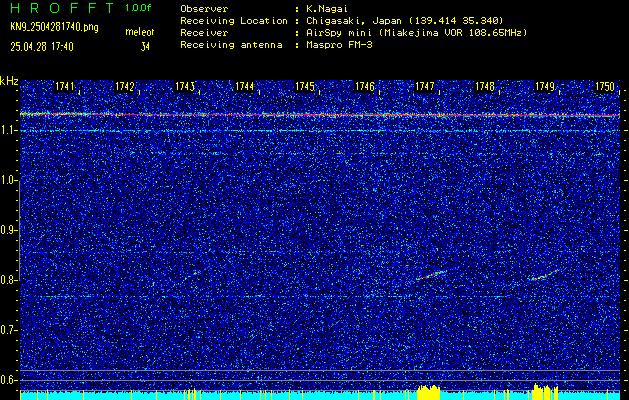Select the Chigasaki, Japan coordinates text

click(404, 20)
